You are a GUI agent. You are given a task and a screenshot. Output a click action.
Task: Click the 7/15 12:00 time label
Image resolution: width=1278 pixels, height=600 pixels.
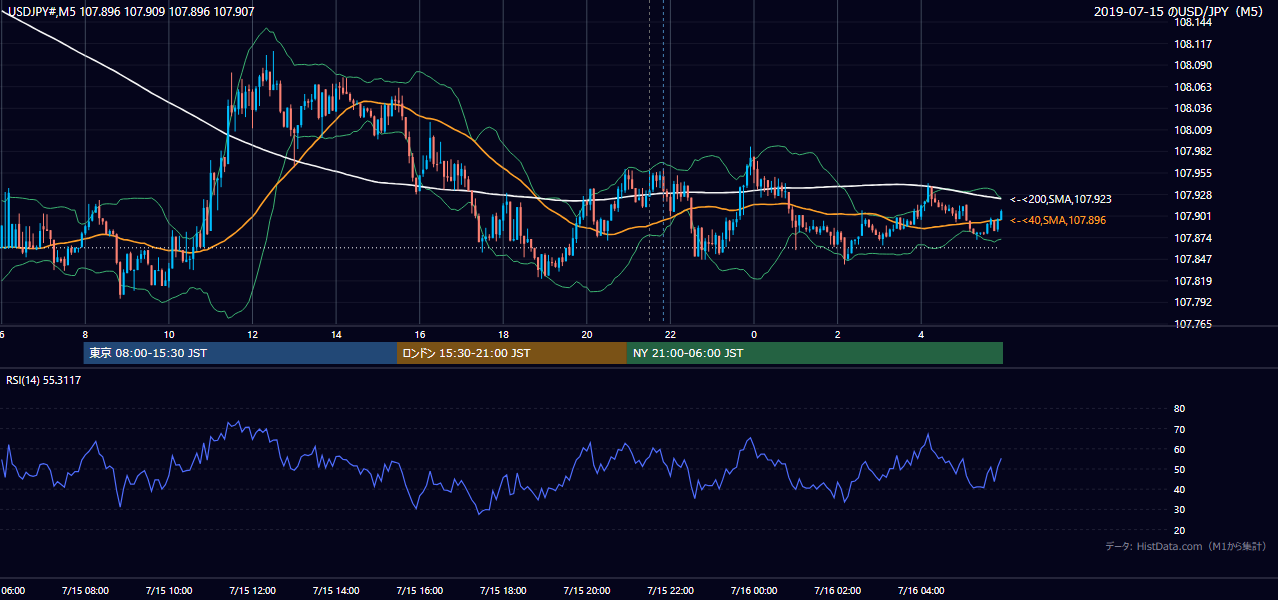click(252, 590)
